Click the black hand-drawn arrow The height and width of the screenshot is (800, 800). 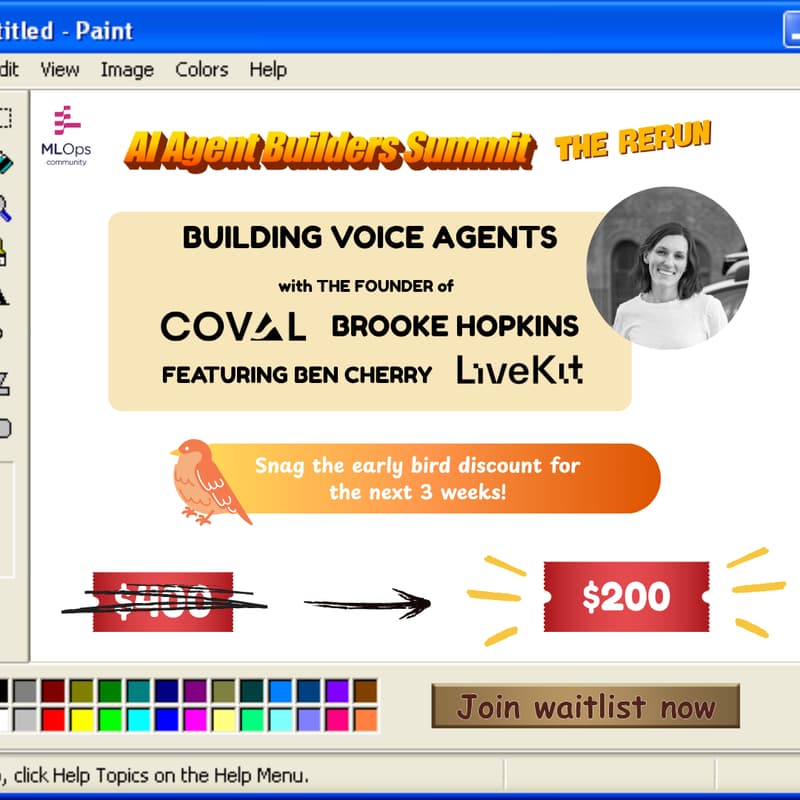click(367, 604)
